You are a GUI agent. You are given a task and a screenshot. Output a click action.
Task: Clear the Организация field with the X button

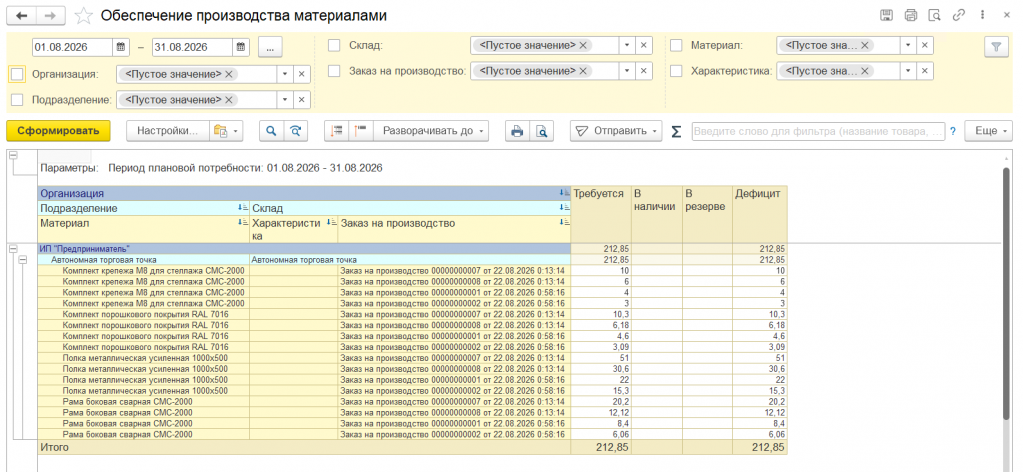(x=301, y=74)
